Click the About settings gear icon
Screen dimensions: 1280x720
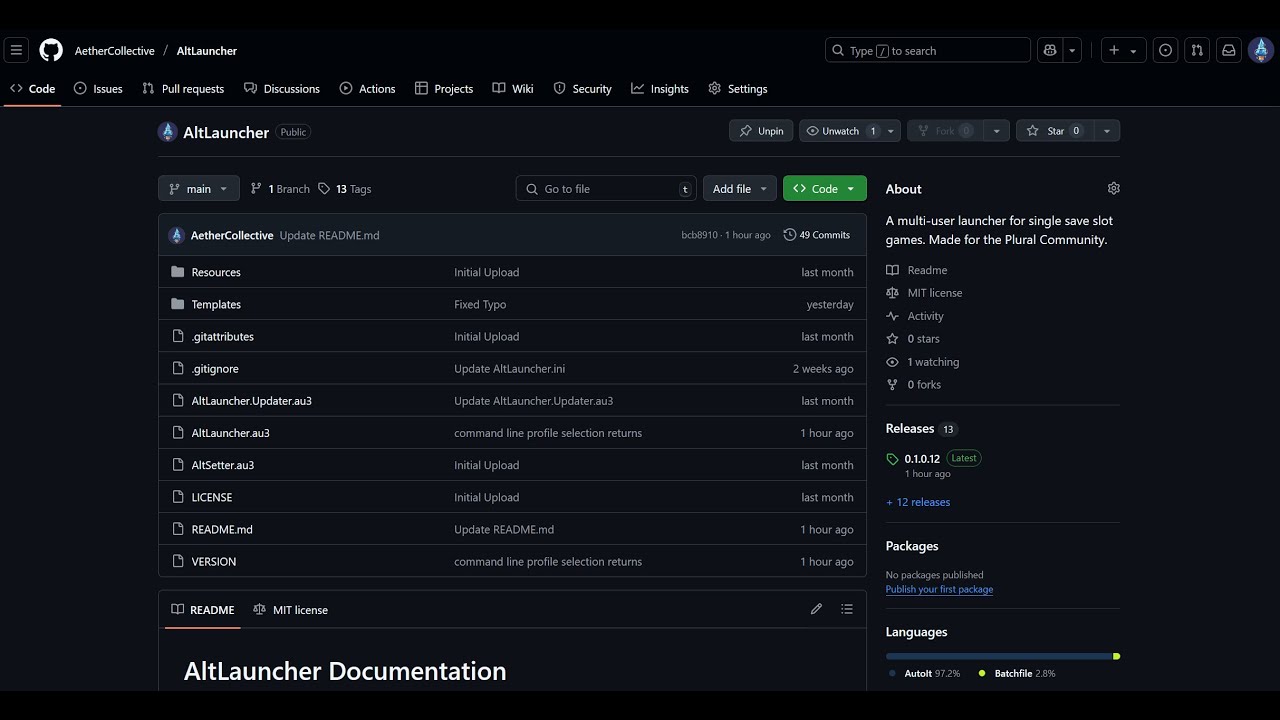[x=1114, y=188]
